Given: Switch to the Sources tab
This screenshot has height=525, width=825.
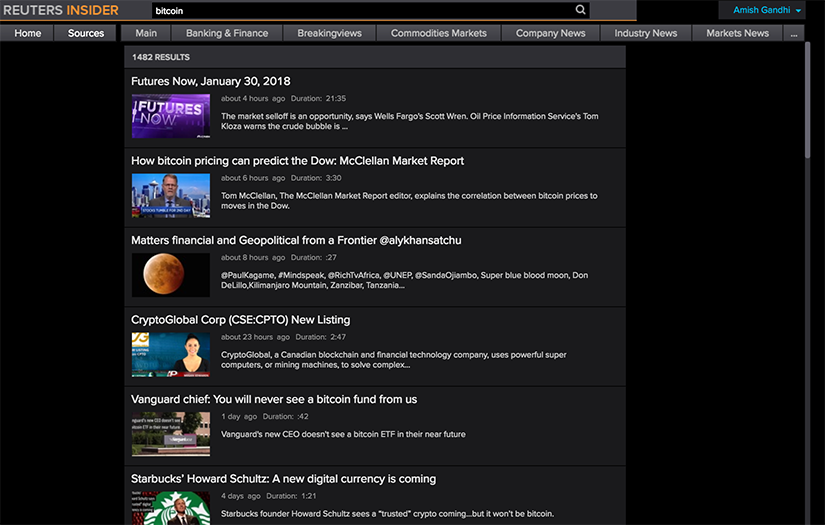Looking at the screenshot, I should pos(86,33).
